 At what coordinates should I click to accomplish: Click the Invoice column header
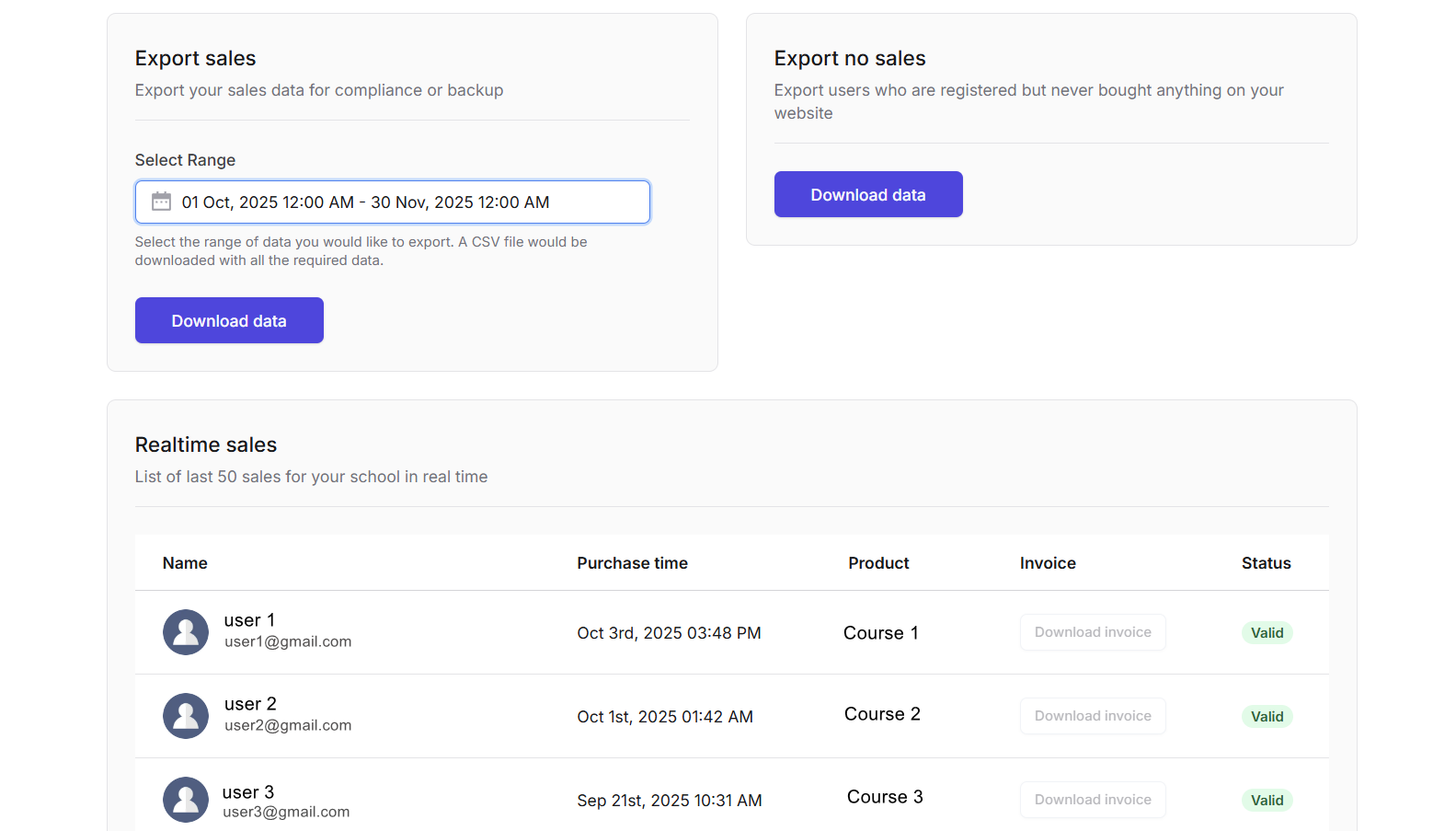click(1048, 563)
